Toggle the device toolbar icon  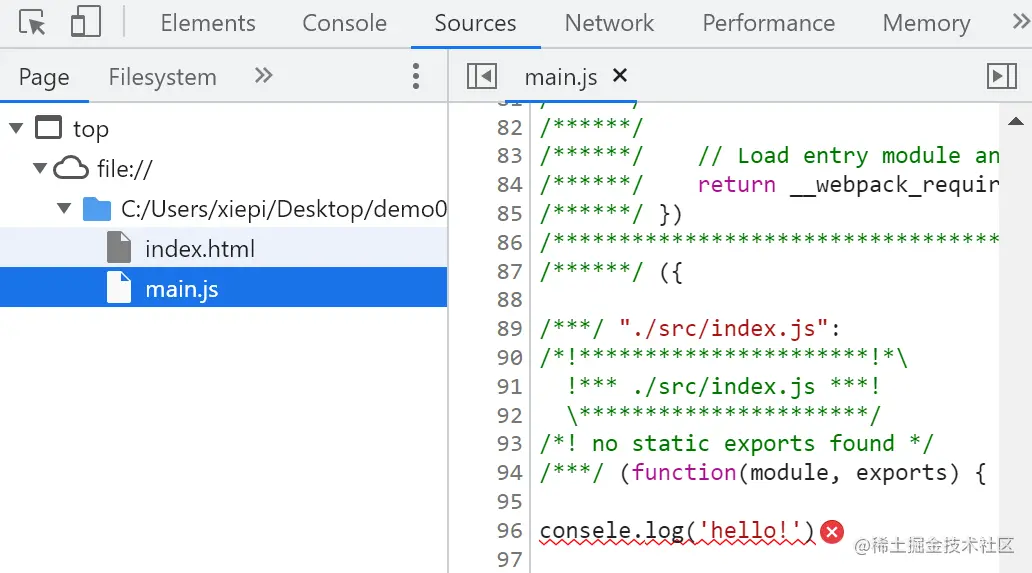click(86, 22)
